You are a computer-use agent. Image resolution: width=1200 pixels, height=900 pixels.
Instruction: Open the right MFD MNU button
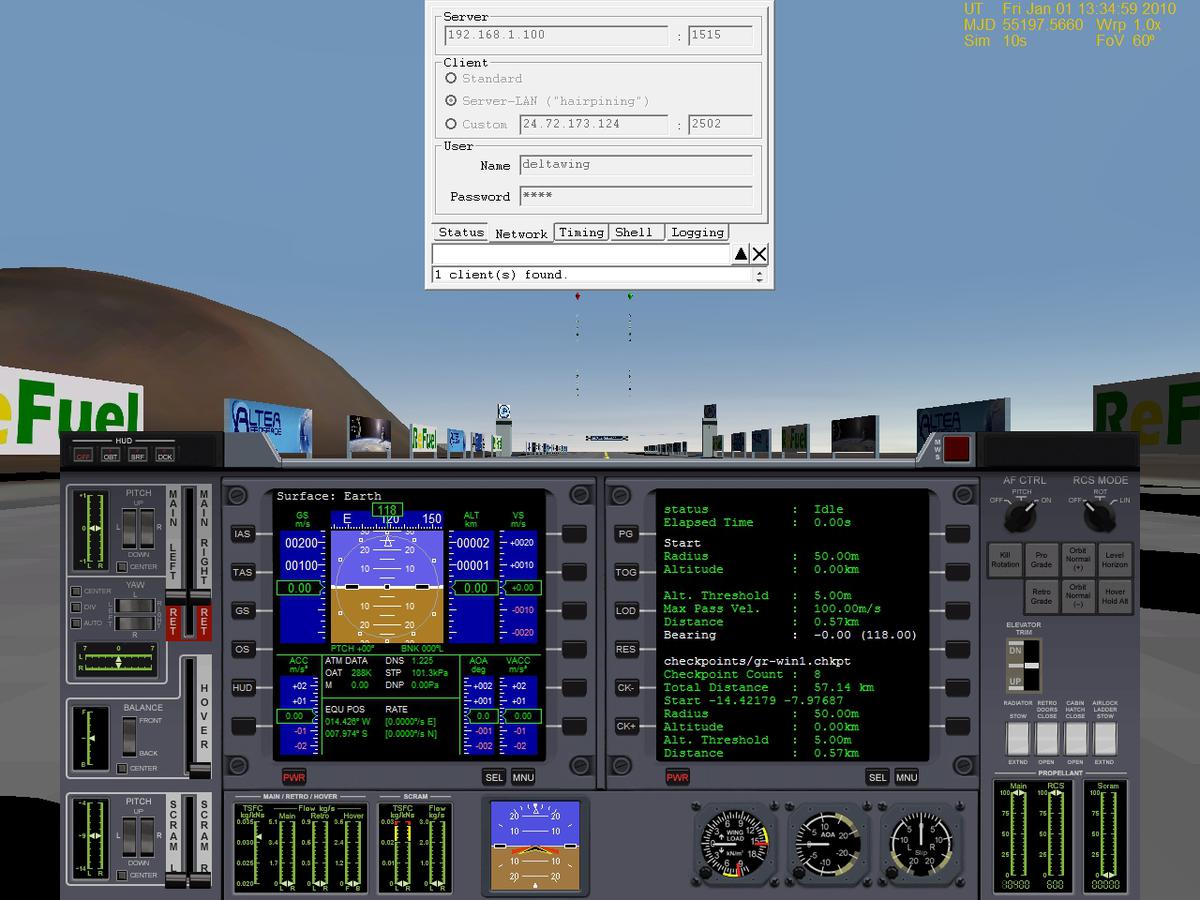(x=907, y=777)
